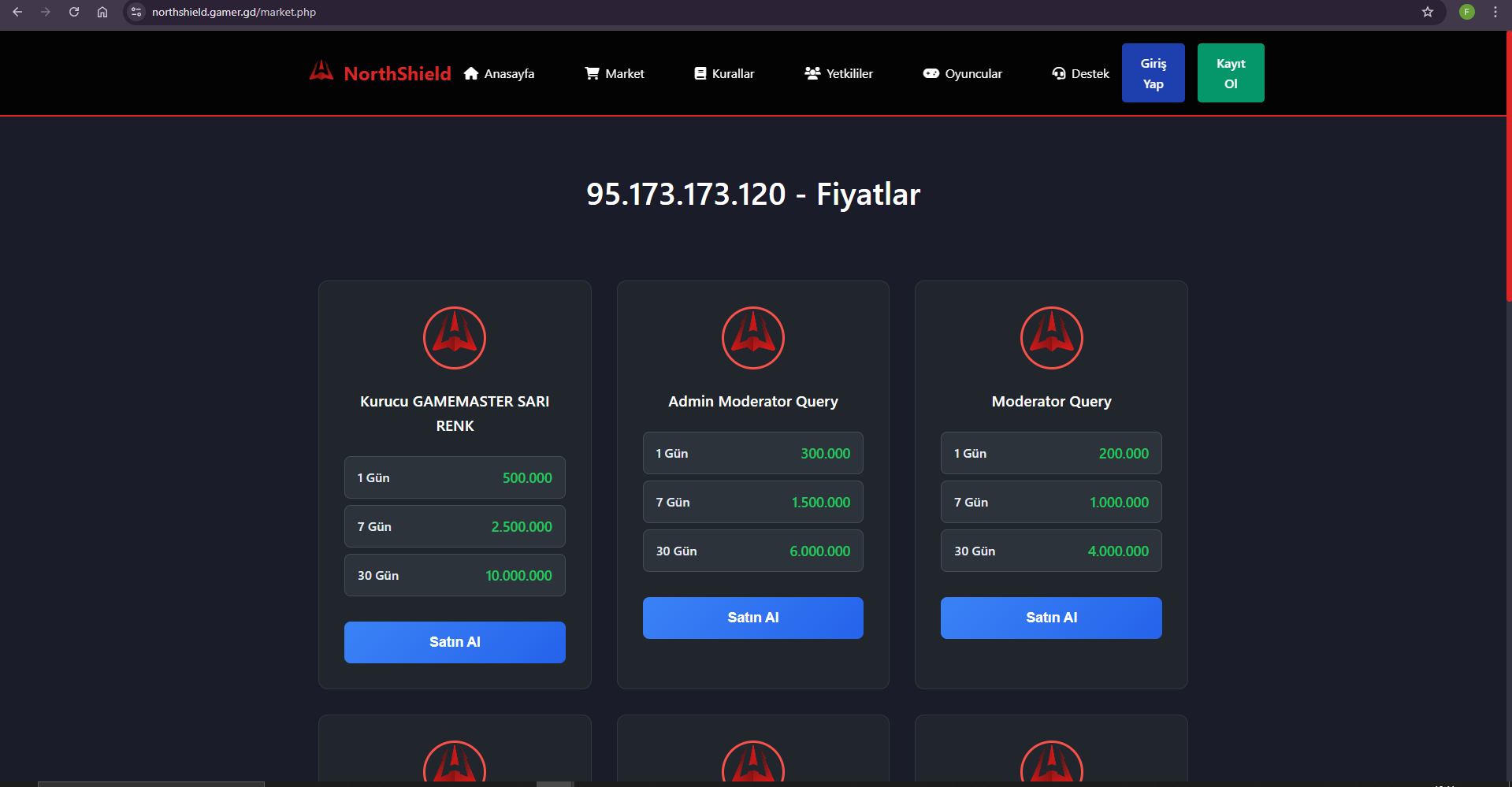Select the 30 Gün 10.000.000 price row
The image size is (1512, 787).
[455, 575]
